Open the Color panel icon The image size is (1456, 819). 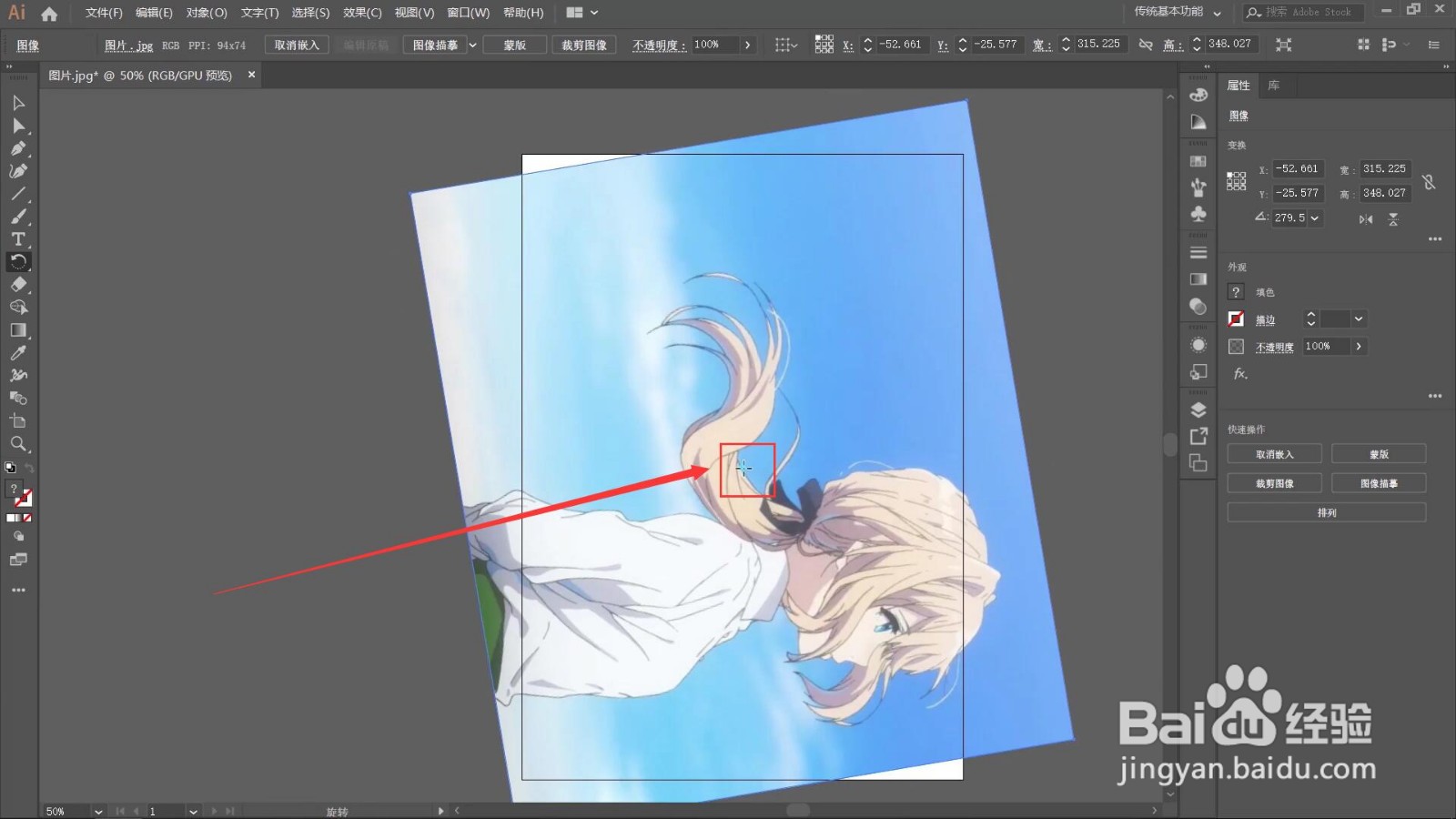1198,96
